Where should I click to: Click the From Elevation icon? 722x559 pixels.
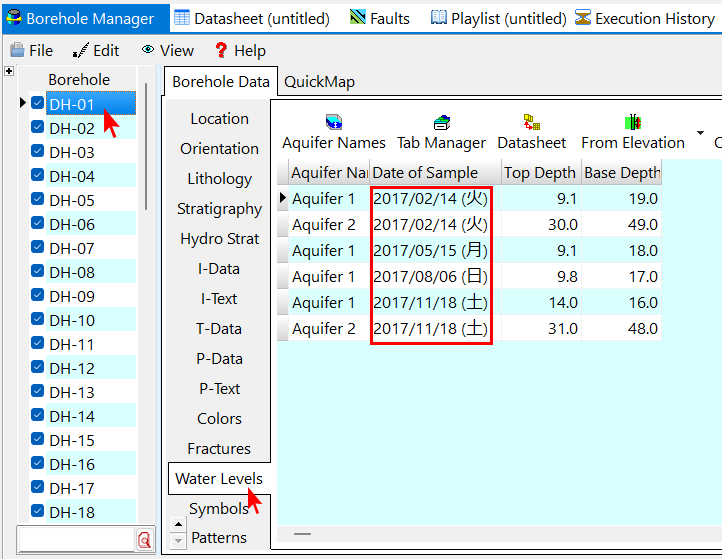pyautogui.click(x=632, y=123)
